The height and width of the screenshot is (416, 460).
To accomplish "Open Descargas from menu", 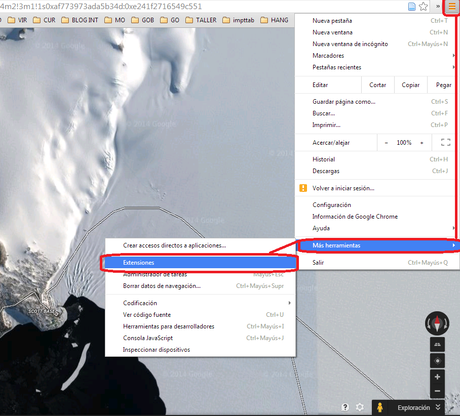I will [x=375, y=171].
